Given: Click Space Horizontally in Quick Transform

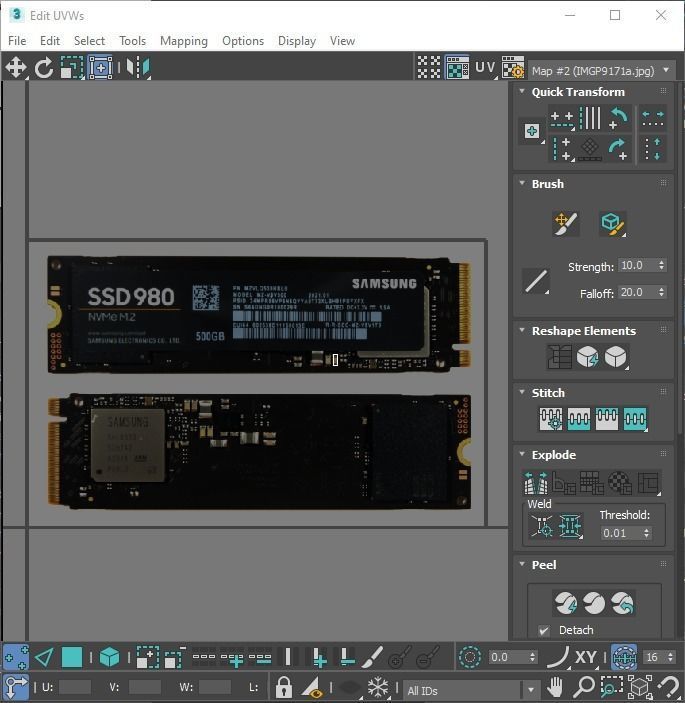Looking at the screenshot, I should coord(653,118).
